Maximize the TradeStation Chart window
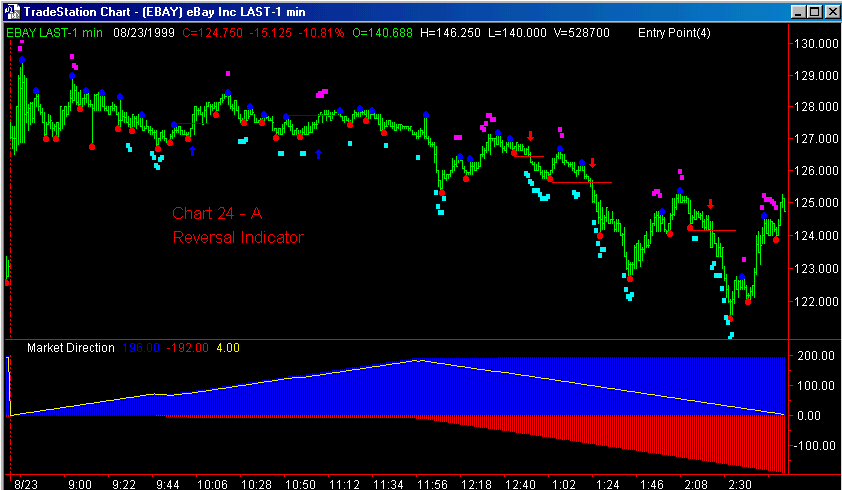The width and height of the screenshot is (842, 490). click(814, 11)
